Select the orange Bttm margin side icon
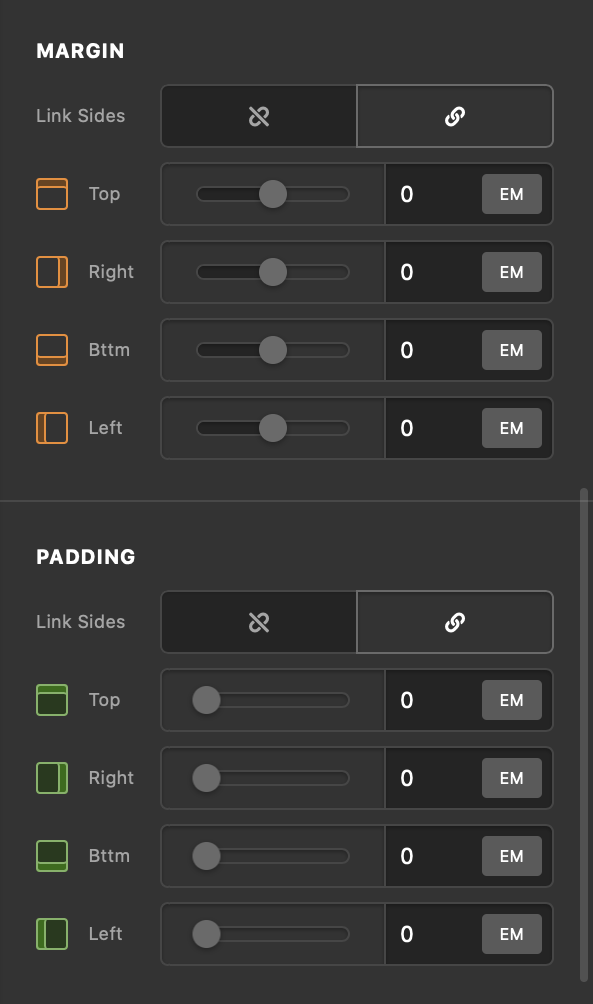 click(51, 350)
